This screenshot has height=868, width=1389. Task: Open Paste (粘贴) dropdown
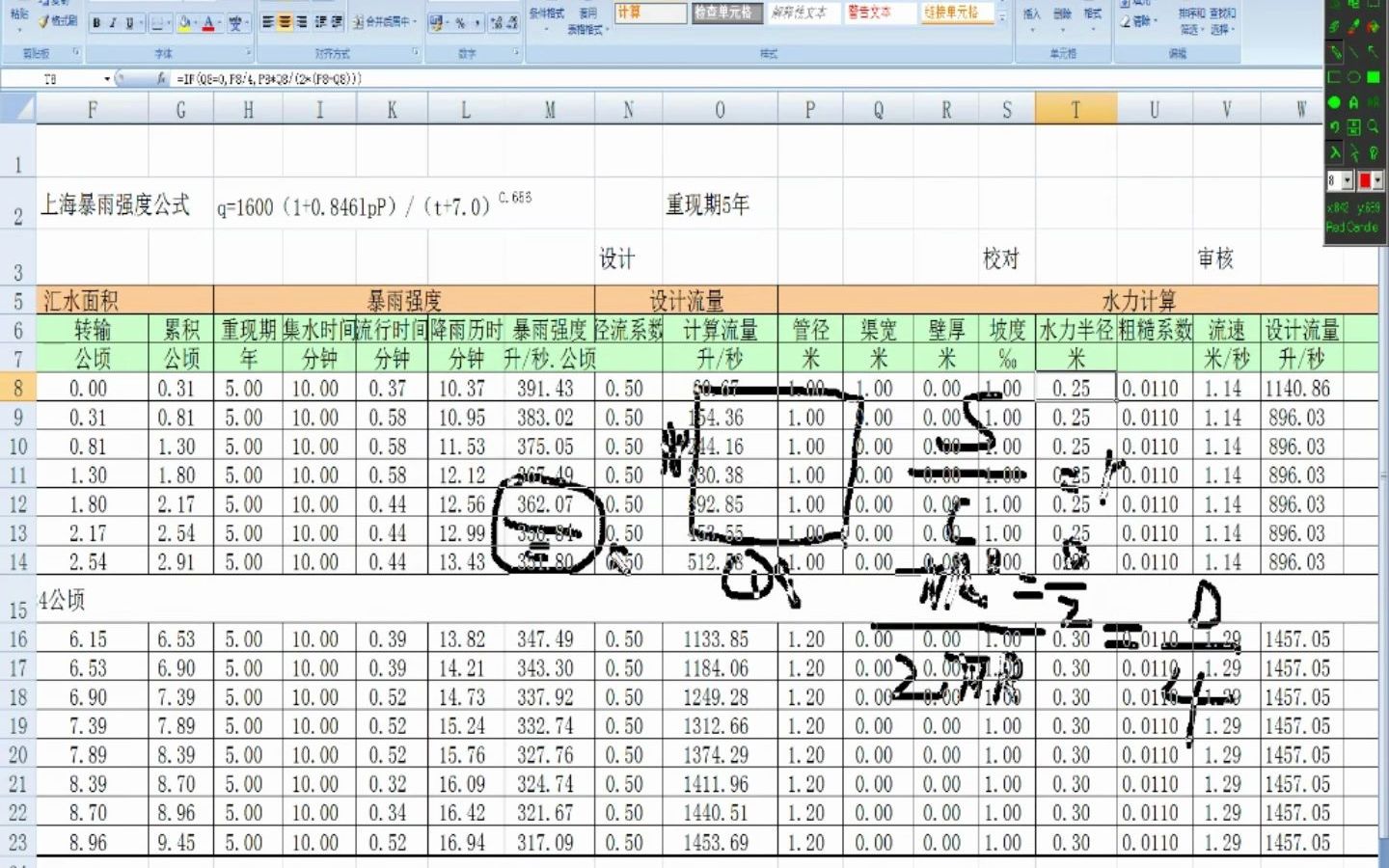tap(19, 29)
